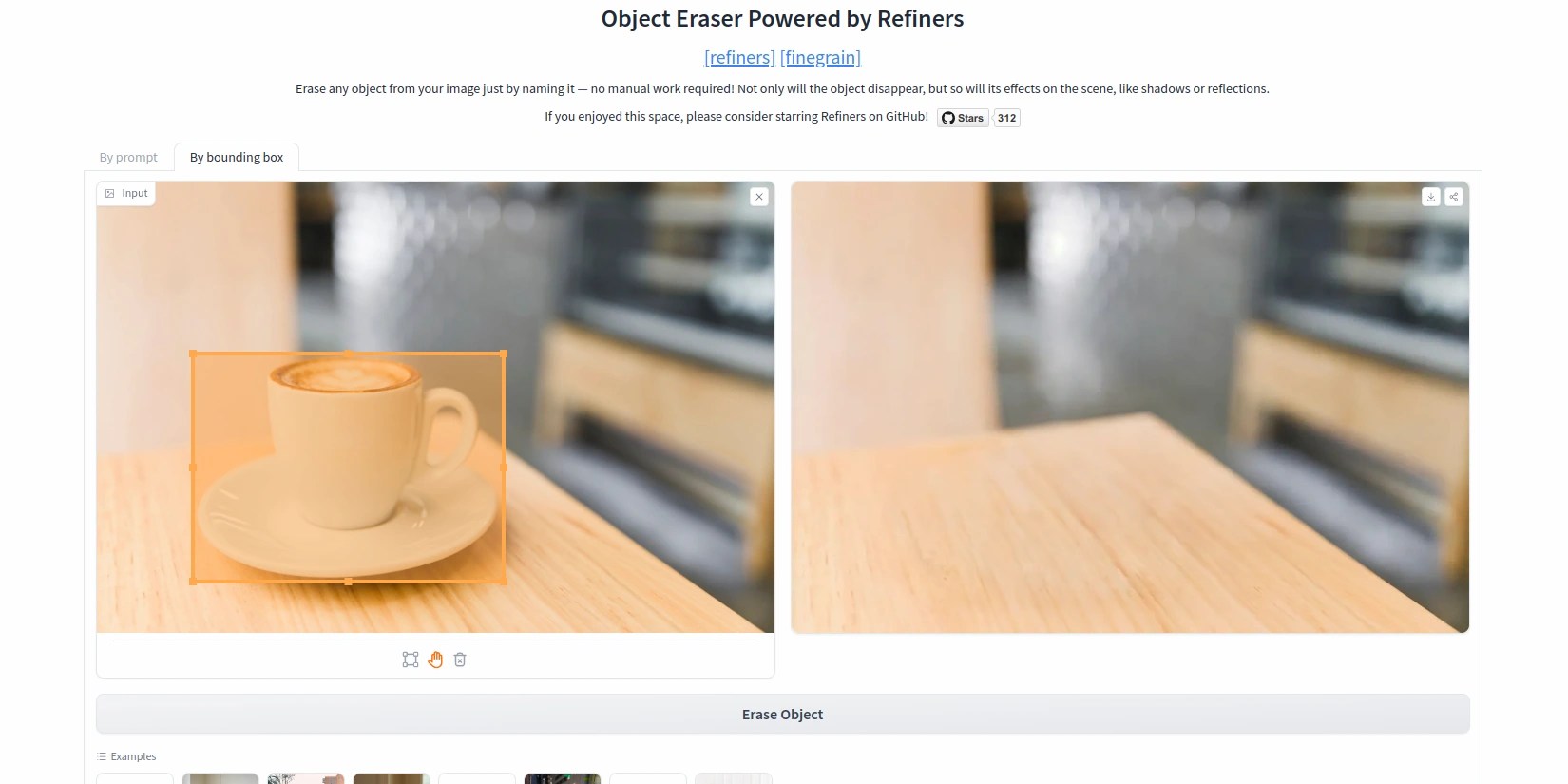Click the Examples list icon
This screenshot has width=1568, height=784.
[x=102, y=756]
